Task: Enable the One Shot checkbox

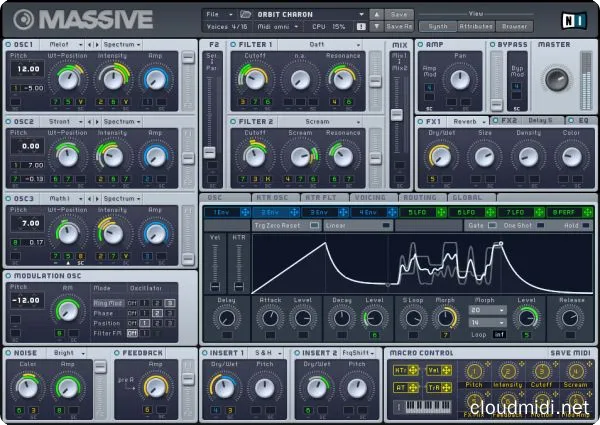Action: [540, 225]
